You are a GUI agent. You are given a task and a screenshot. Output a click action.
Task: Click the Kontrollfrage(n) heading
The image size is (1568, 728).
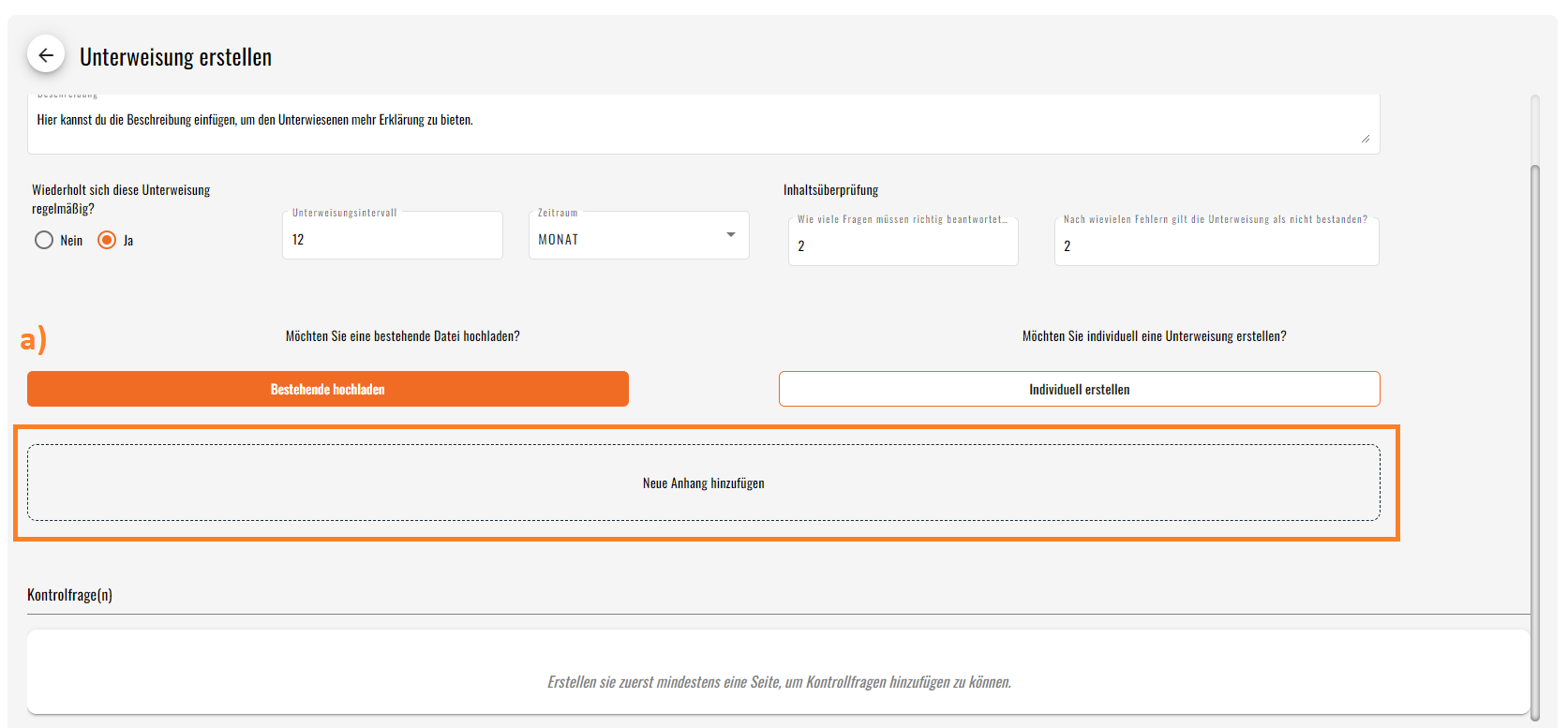pos(70,595)
